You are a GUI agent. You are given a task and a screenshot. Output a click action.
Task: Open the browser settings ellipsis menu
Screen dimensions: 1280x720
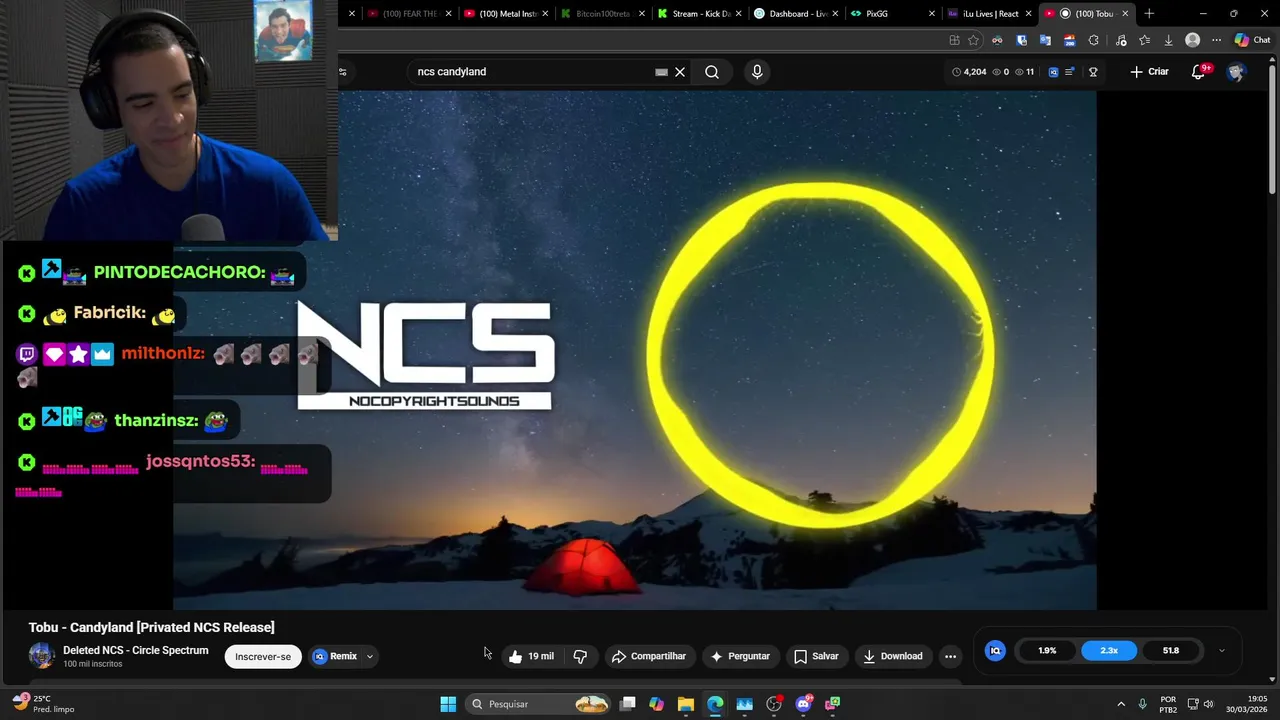1216,40
